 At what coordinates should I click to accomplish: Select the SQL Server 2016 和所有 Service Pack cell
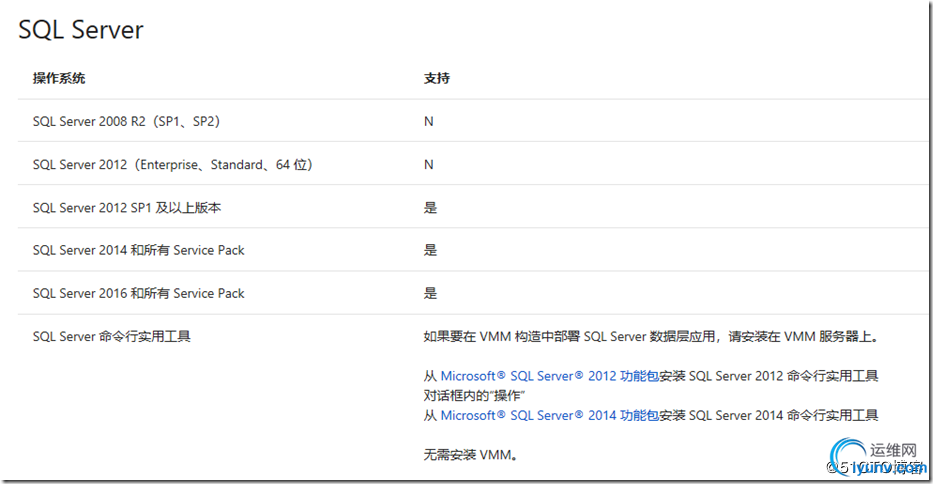139,293
